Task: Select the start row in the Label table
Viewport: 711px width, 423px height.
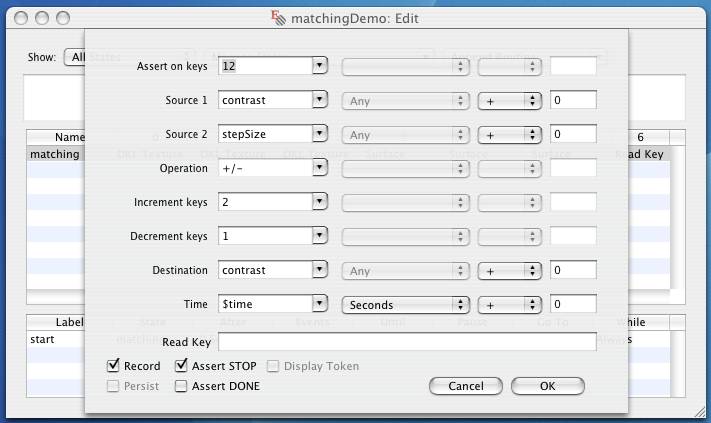Action: tap(55, 339)
